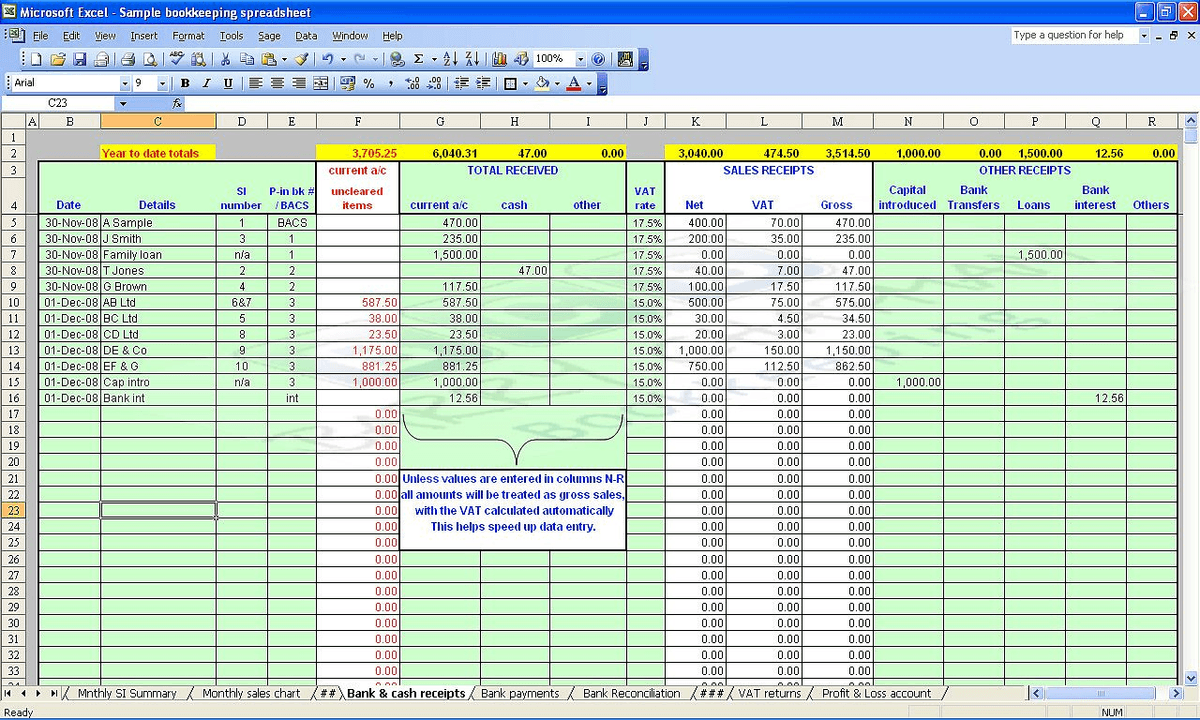Expand the fill color palette

(x=557, y=83)
